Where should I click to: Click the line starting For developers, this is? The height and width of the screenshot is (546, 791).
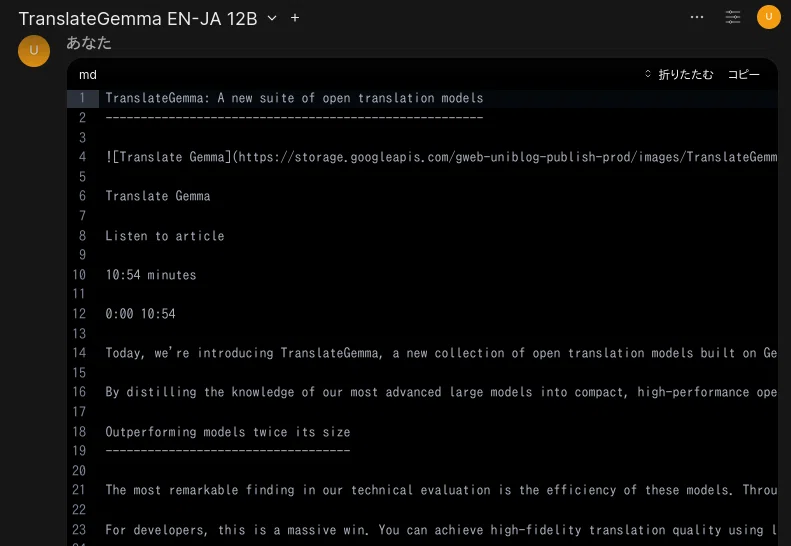[441, 529]
